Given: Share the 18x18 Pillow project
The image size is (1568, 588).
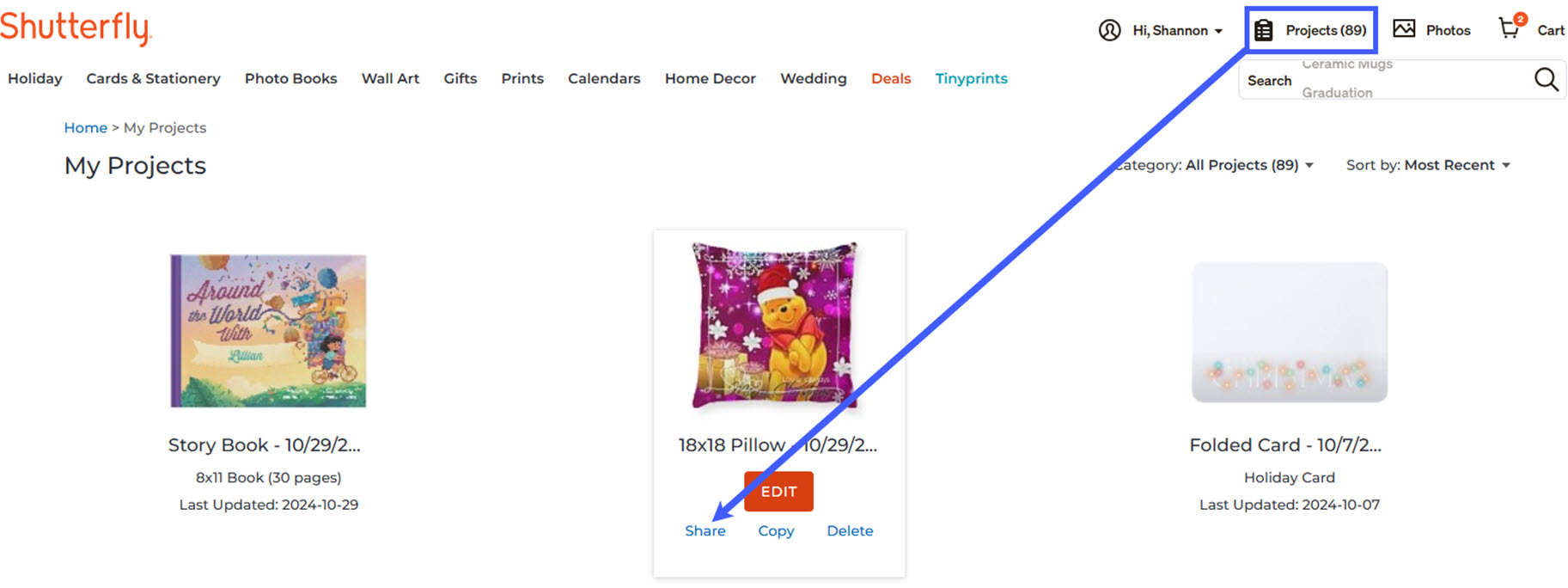Looking at the screenshot, I should 705,531.
